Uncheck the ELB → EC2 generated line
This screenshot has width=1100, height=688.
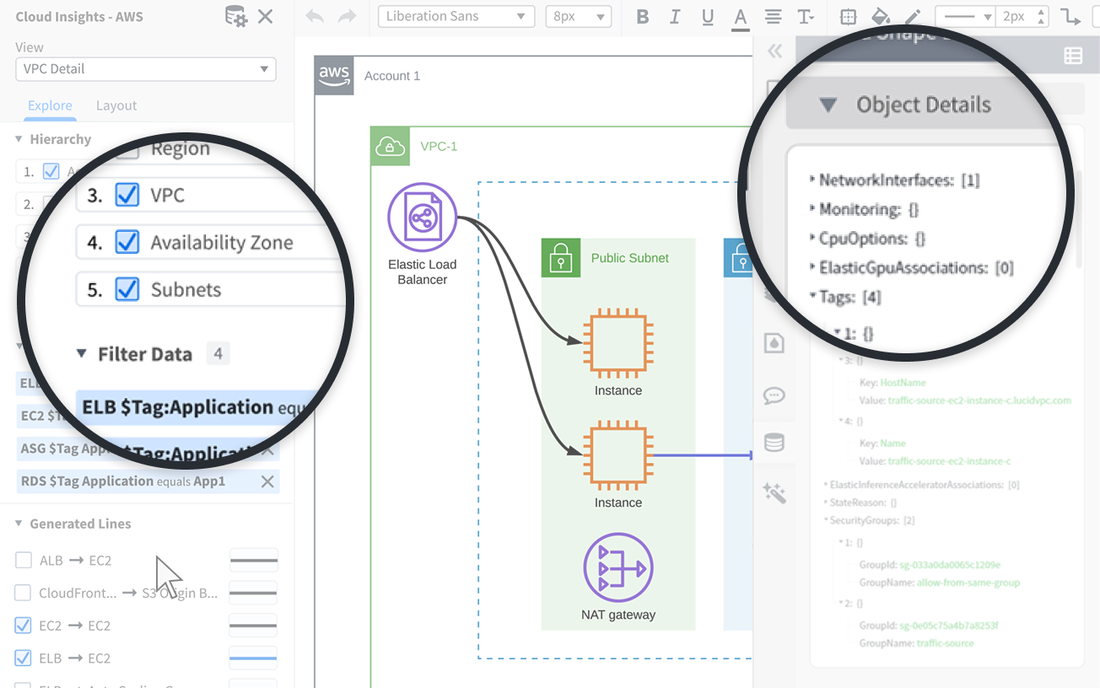pos(23,658)
